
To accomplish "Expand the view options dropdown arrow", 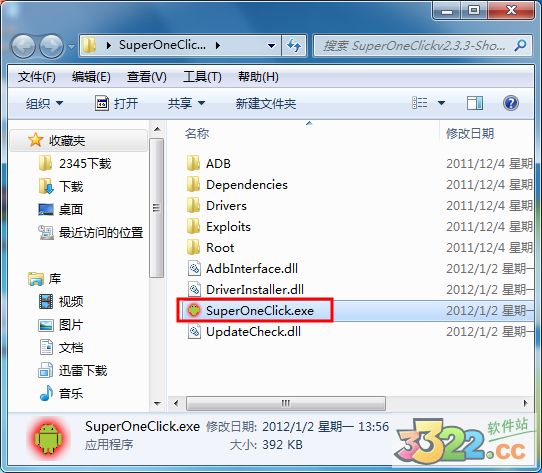I will point(441,103).
